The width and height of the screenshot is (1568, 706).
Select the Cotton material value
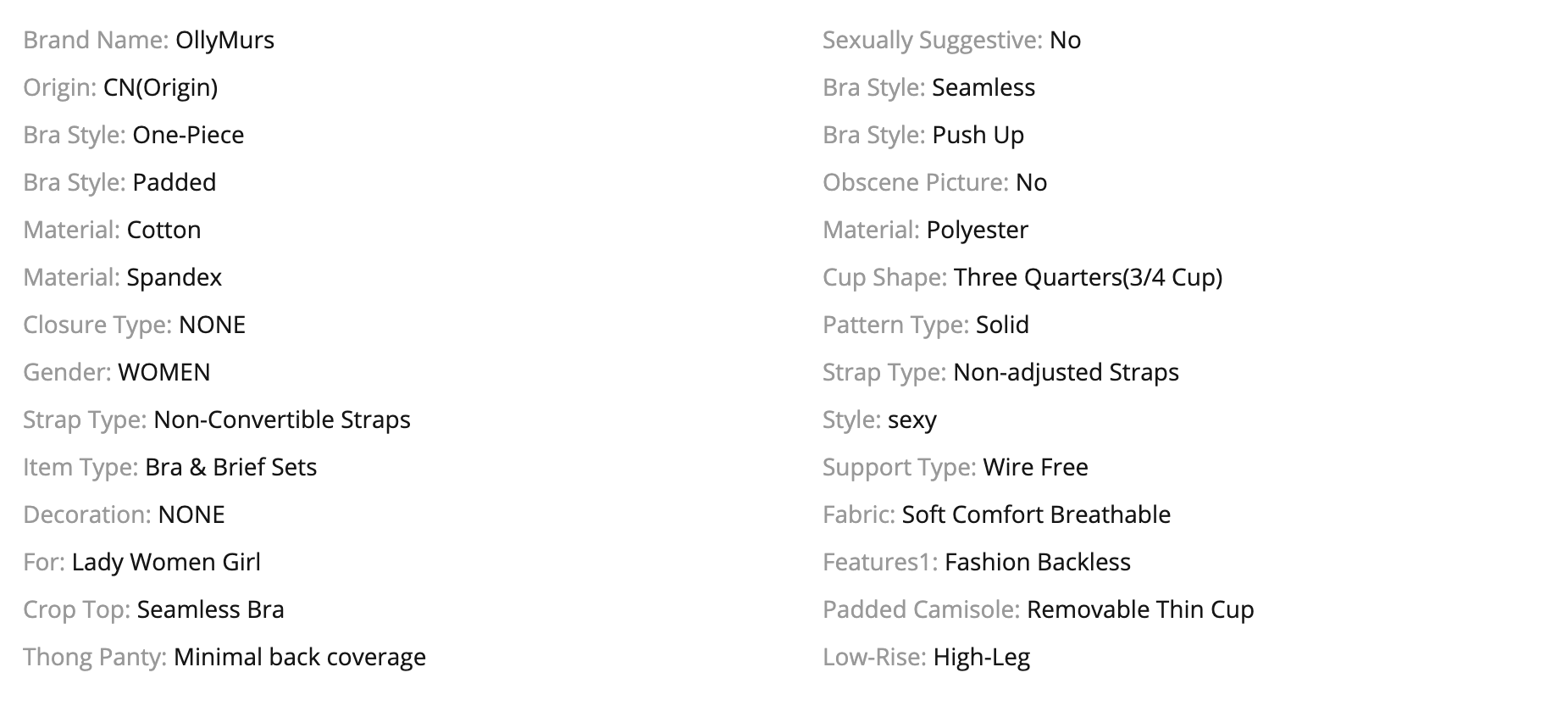coord(163,231)
